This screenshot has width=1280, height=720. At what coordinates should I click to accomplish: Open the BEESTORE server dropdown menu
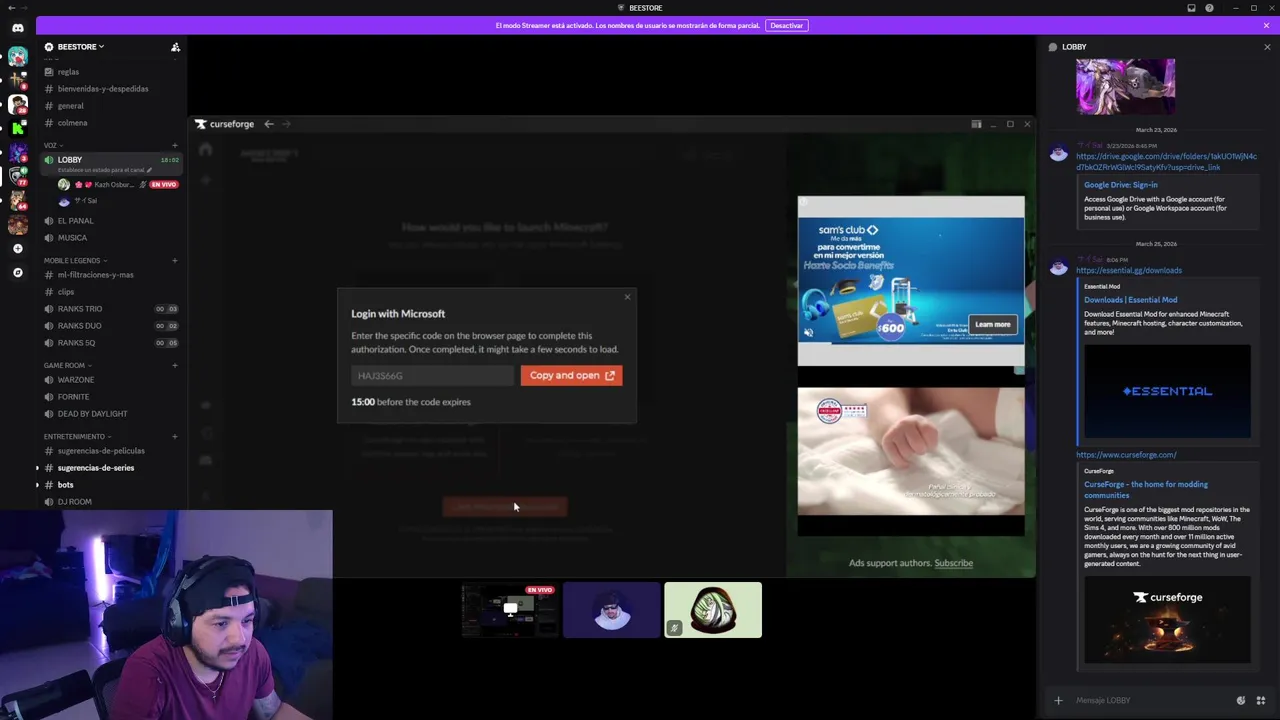[x=81, y=47]
